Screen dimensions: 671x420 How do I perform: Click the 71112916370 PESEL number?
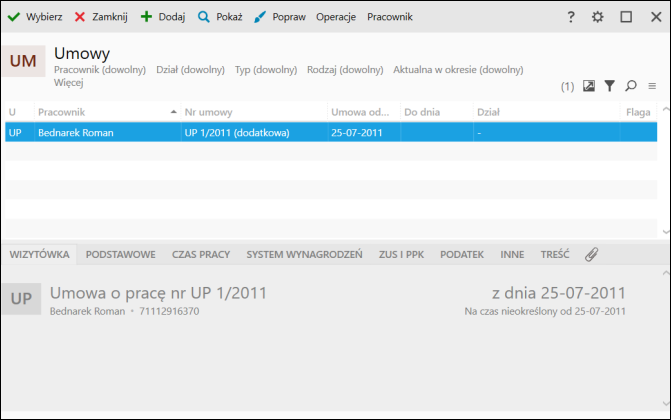point(169,311)
